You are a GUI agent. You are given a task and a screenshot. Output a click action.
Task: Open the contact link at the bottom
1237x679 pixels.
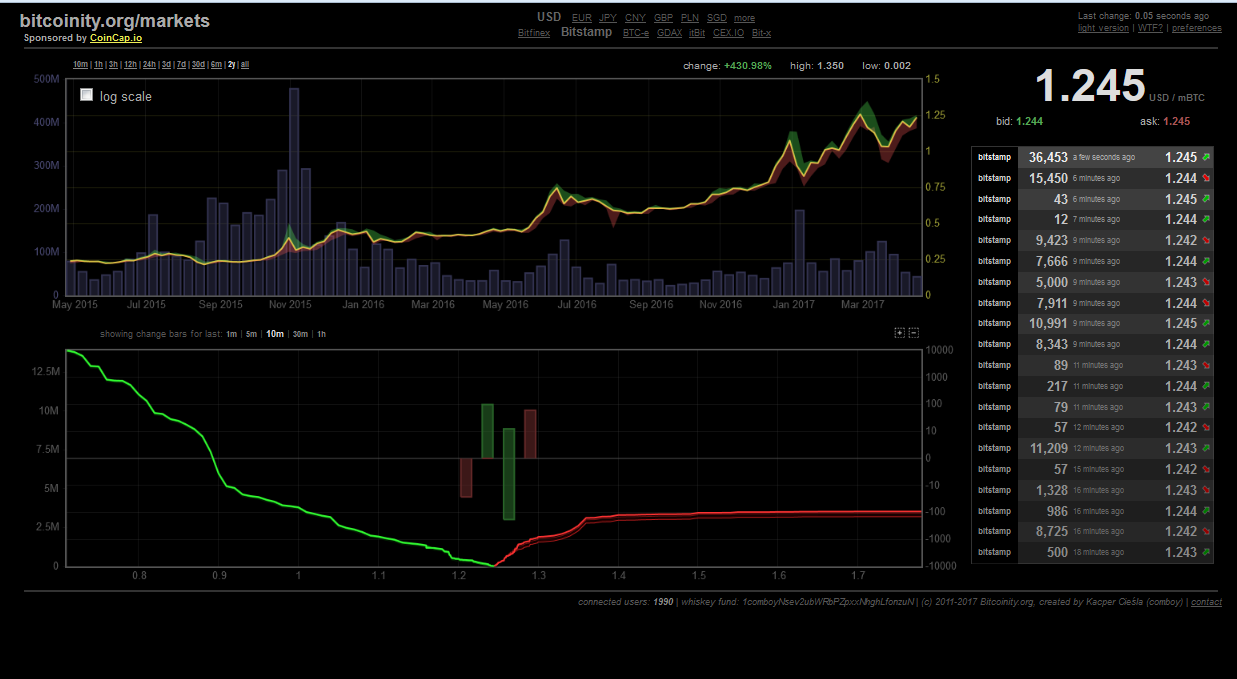tap(1206, 601)
